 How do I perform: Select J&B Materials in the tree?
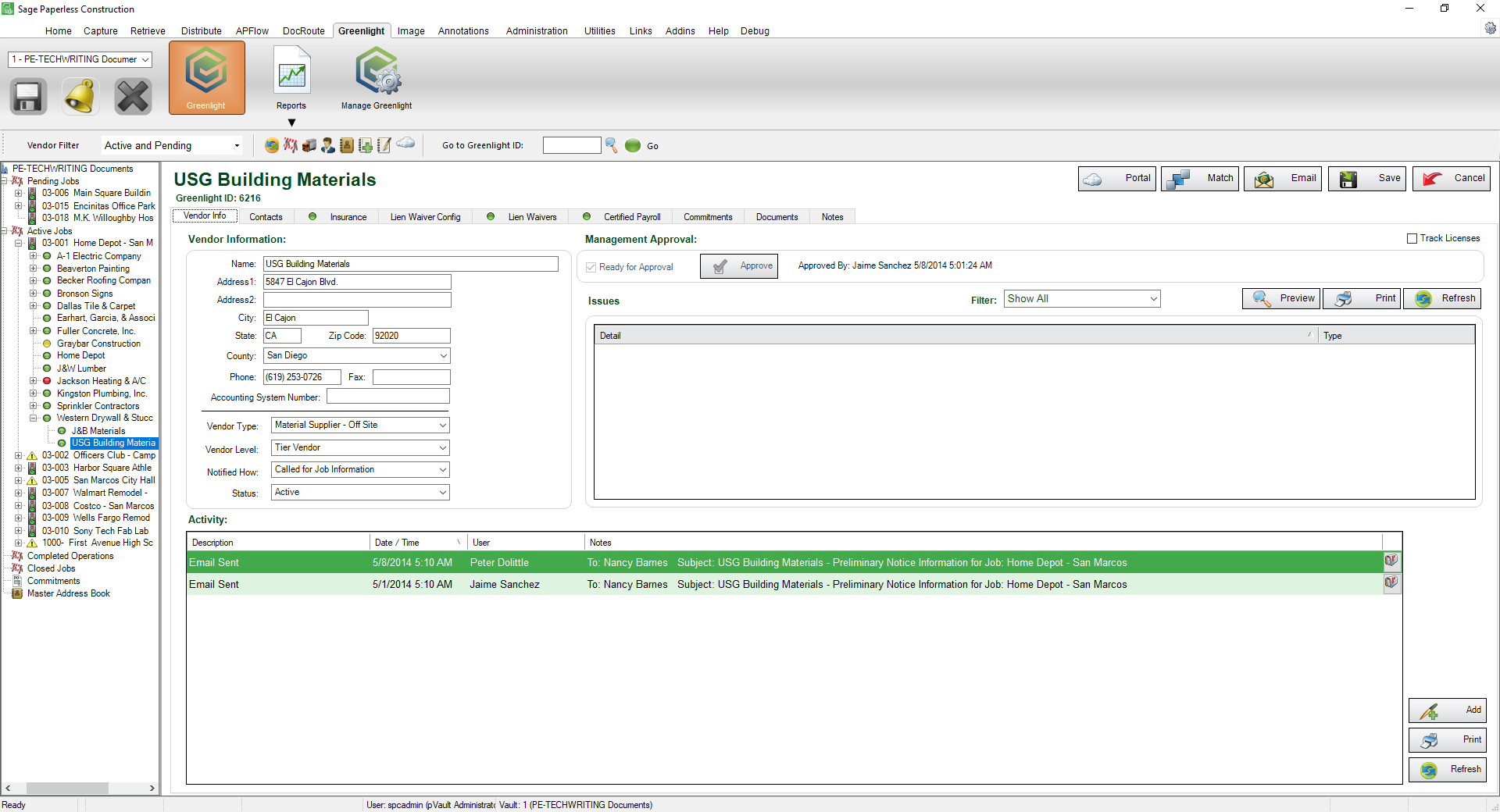point(98,431)
